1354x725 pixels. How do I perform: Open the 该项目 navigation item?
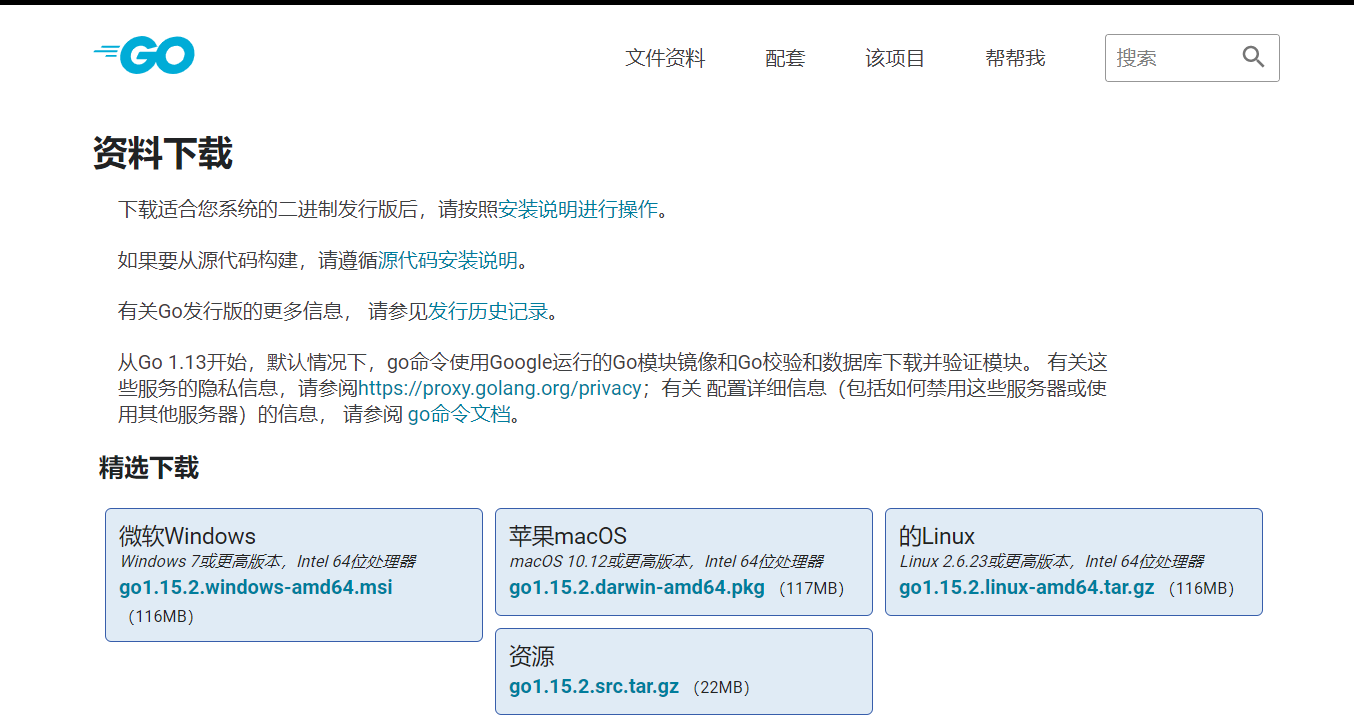tap(895, 58)
